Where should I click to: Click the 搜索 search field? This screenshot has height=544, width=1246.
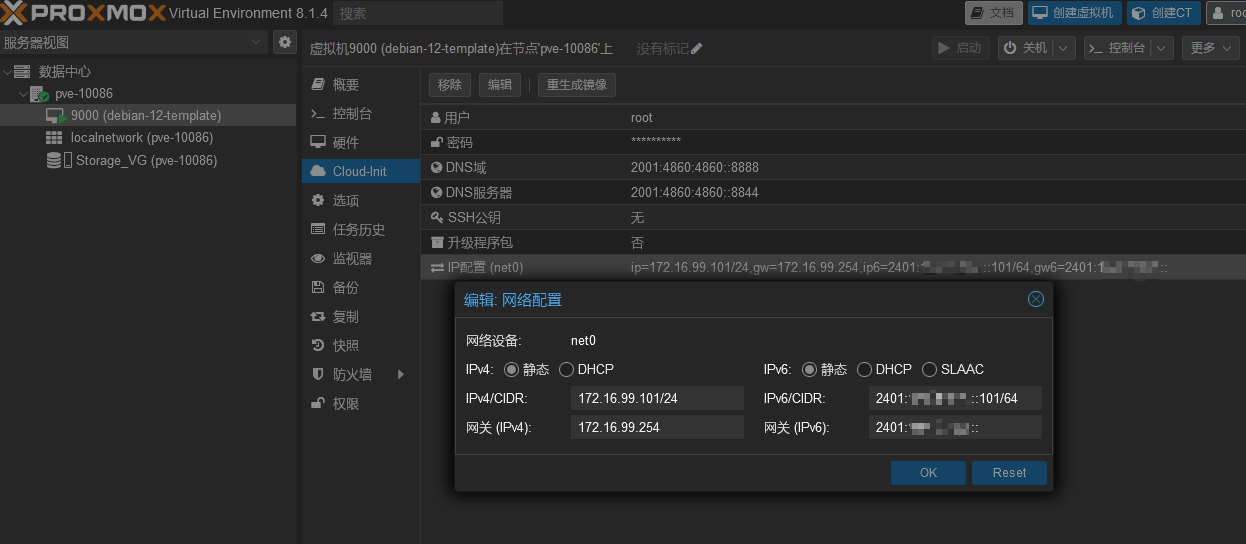(x=417, y=13)
